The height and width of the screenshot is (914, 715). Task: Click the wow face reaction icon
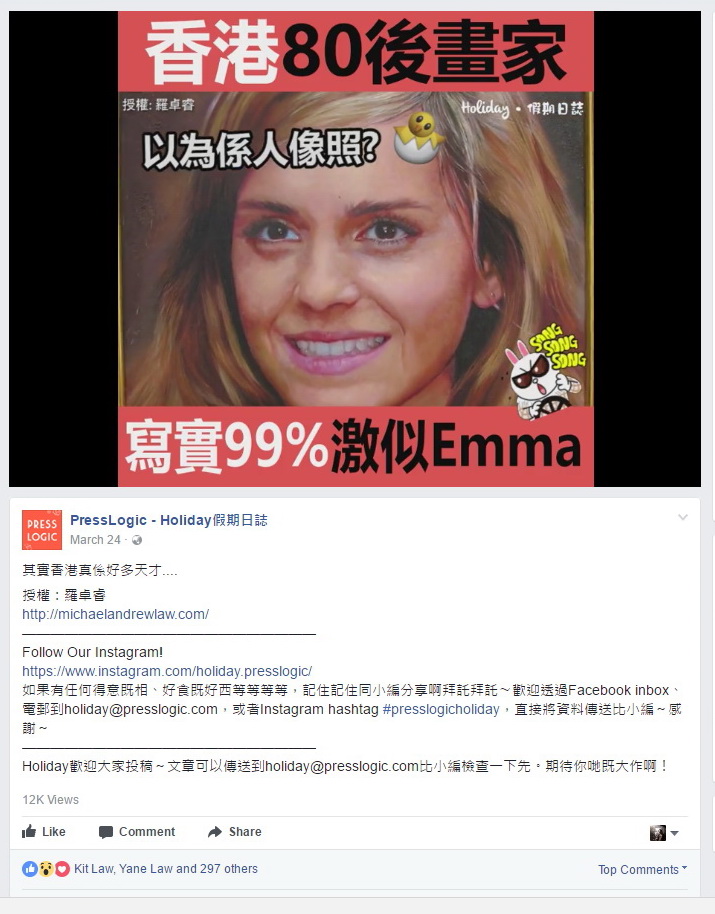click(46, 869)
